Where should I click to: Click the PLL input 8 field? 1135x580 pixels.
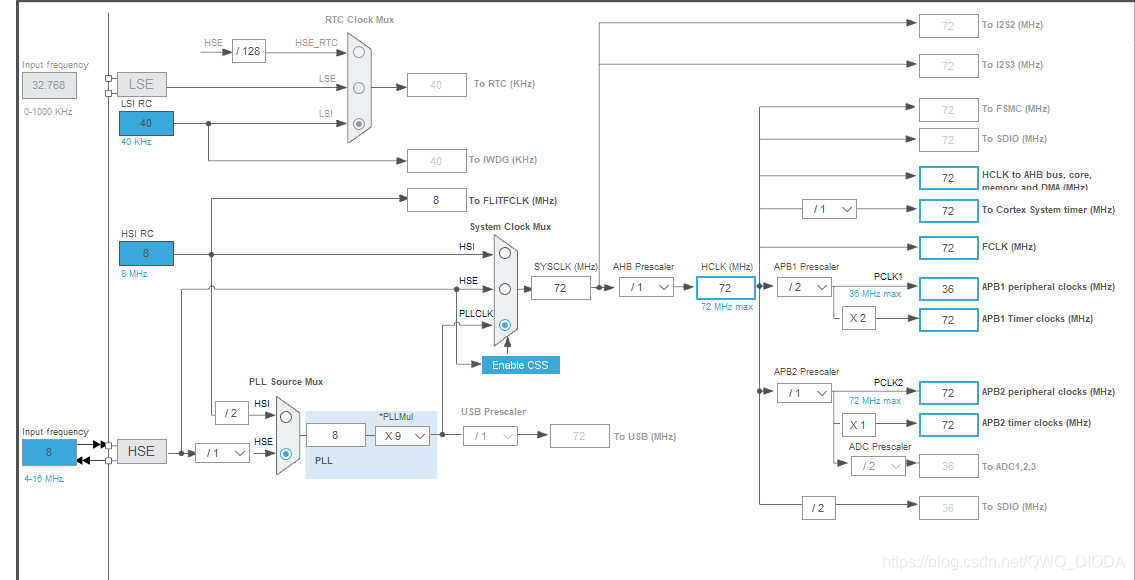tap(335, 435)
